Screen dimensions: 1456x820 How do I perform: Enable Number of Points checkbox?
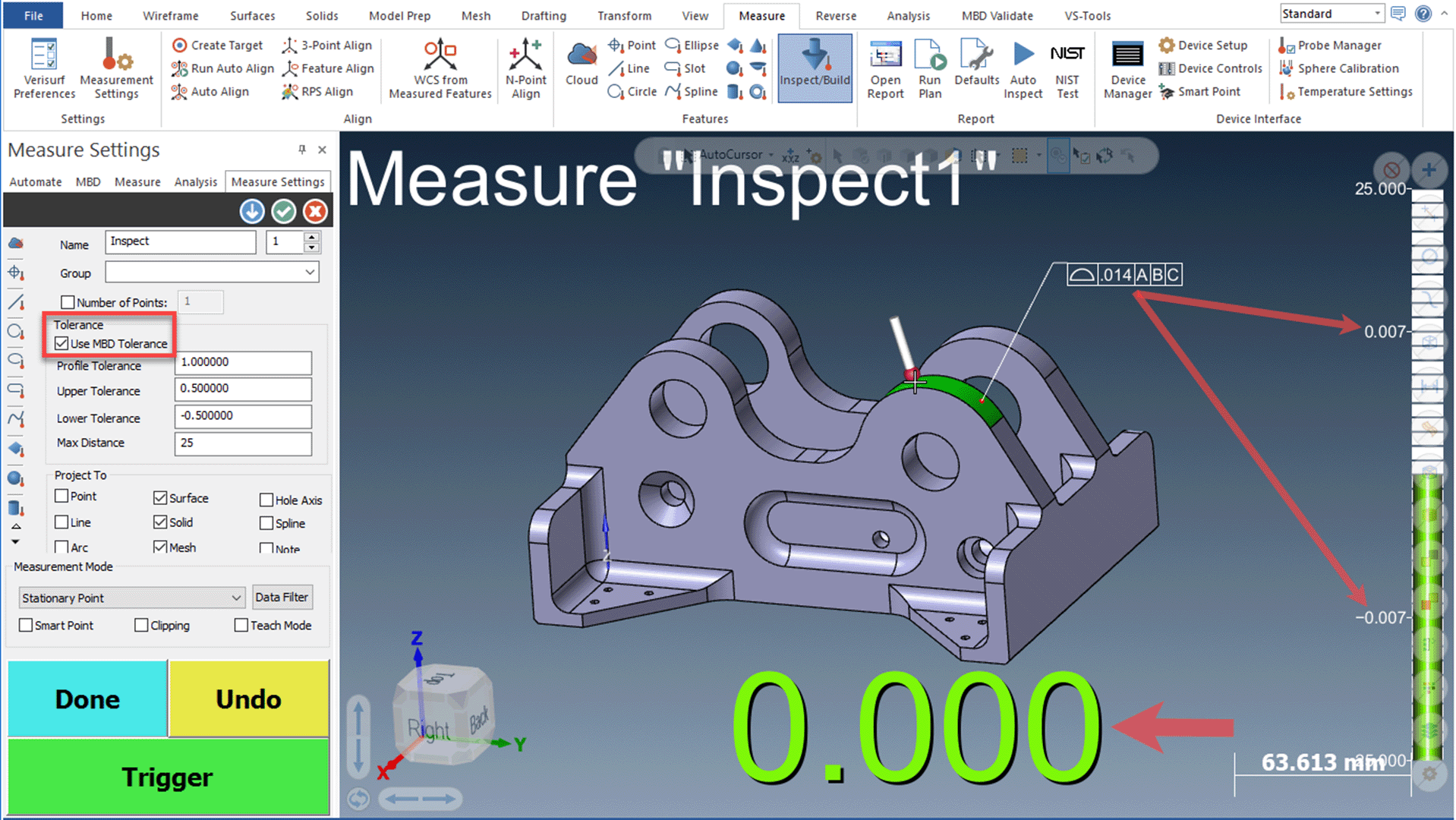(x=68, y=302)
